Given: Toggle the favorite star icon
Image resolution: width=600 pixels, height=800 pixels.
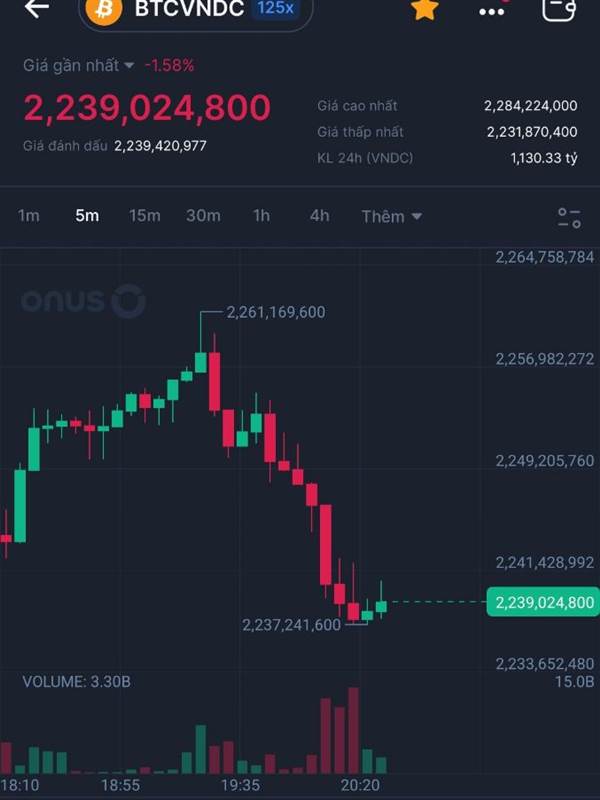Looking at the screenshot, I should (425, 9).
